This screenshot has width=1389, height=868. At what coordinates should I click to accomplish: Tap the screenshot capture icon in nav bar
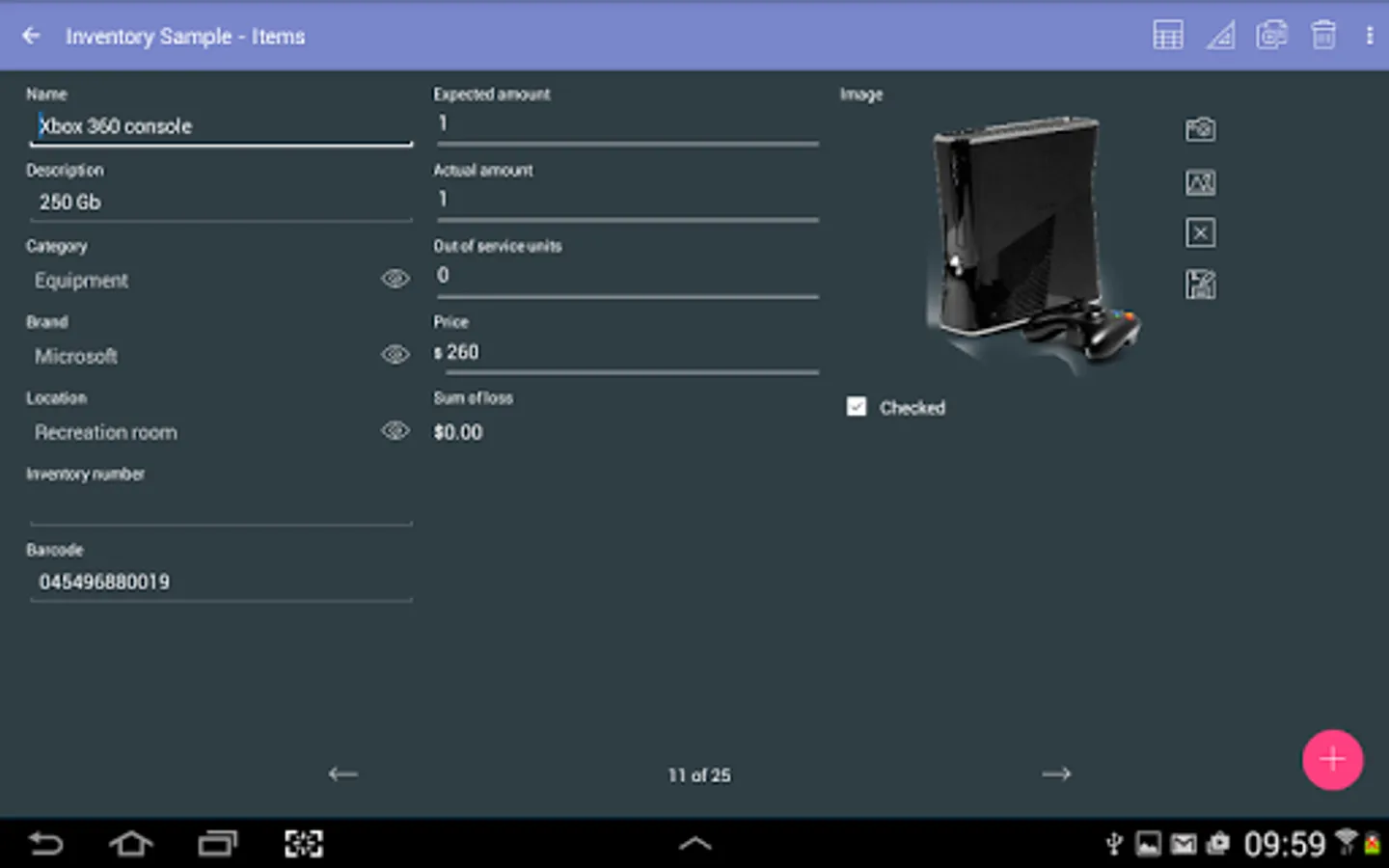(x=304, y=844)
